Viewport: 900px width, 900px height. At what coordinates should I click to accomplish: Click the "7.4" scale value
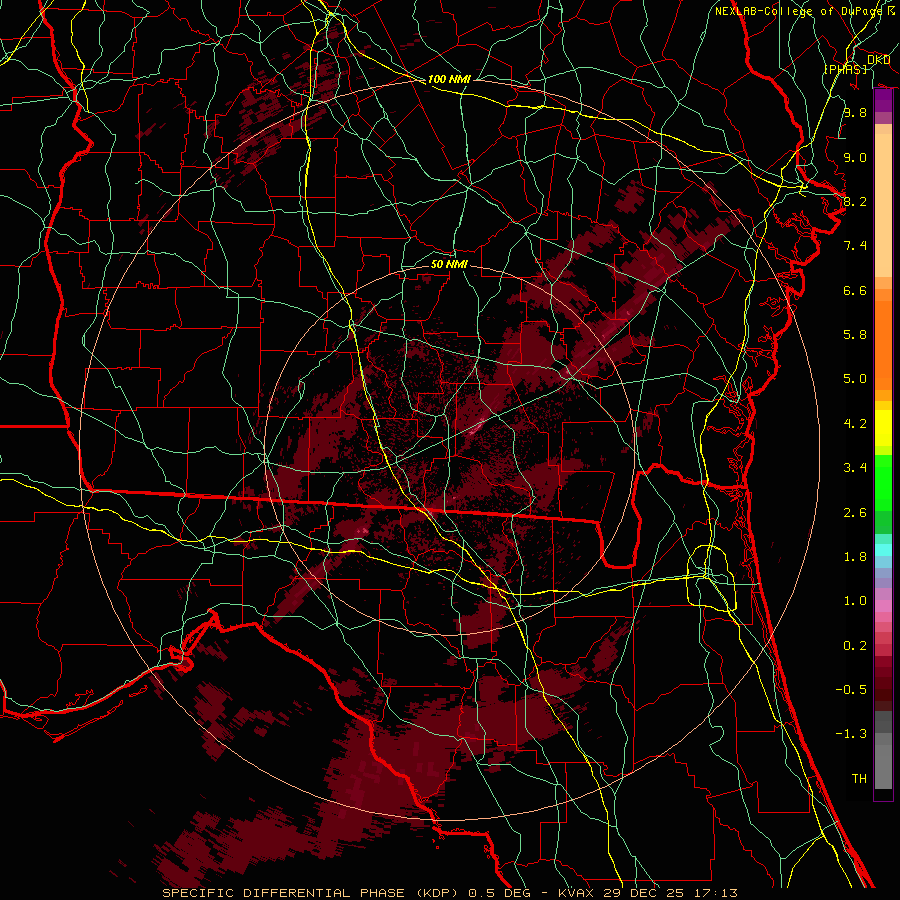(855, 246)
